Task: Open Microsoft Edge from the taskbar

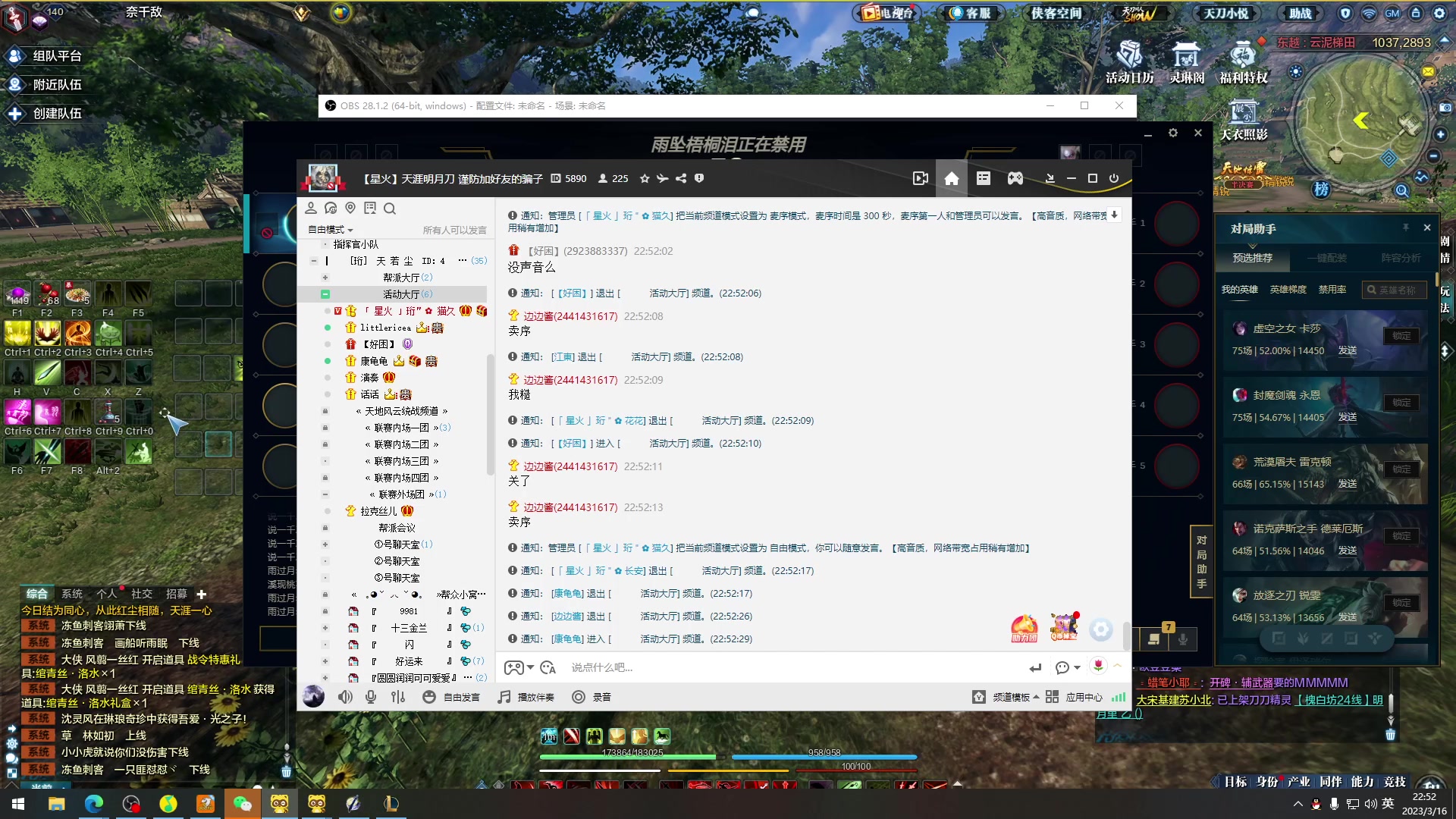Action: point(94,804)
